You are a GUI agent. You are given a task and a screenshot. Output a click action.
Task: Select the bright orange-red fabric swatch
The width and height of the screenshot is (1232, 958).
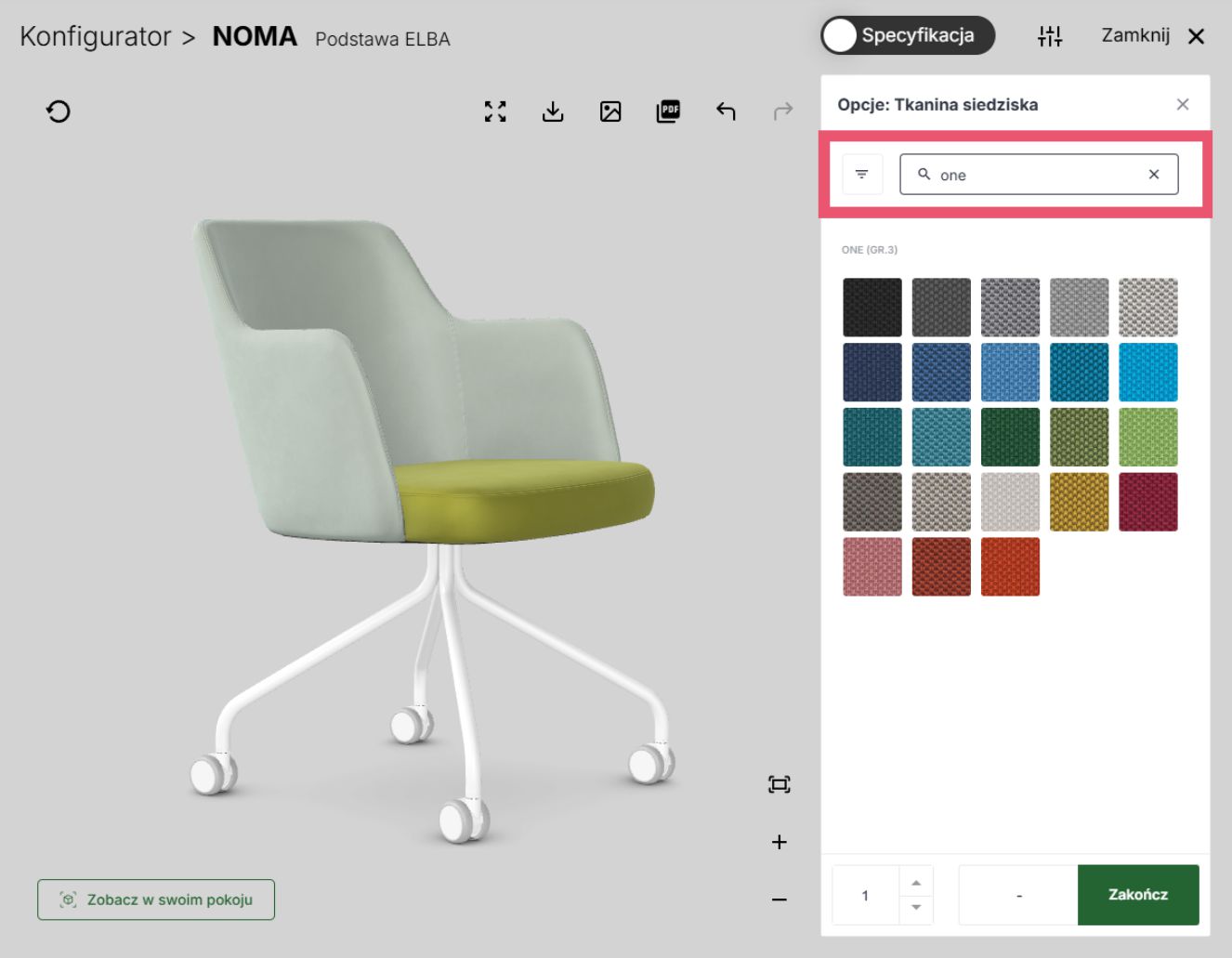(x=1010, y=567)
